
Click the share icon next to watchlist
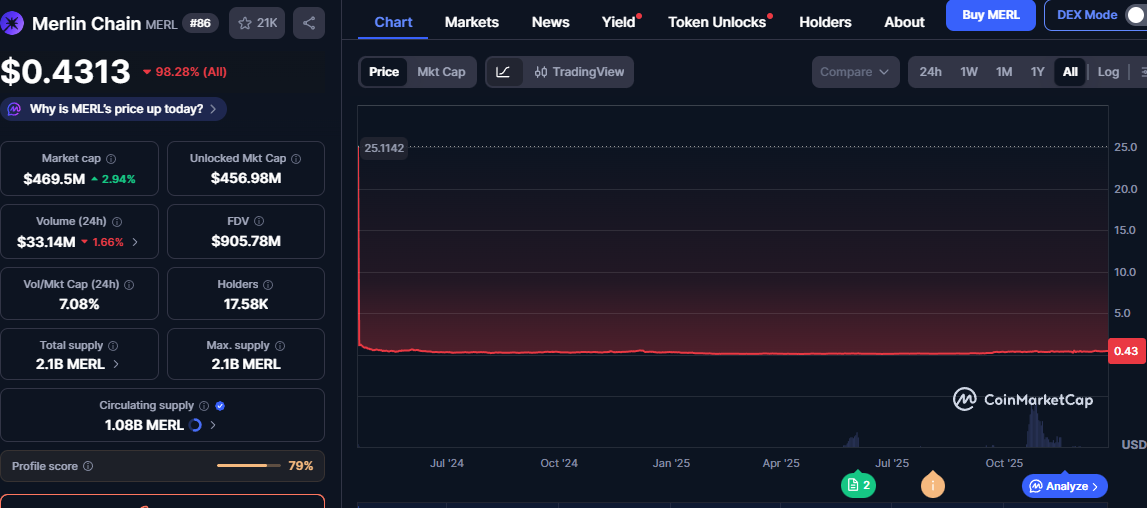(309, 23)
